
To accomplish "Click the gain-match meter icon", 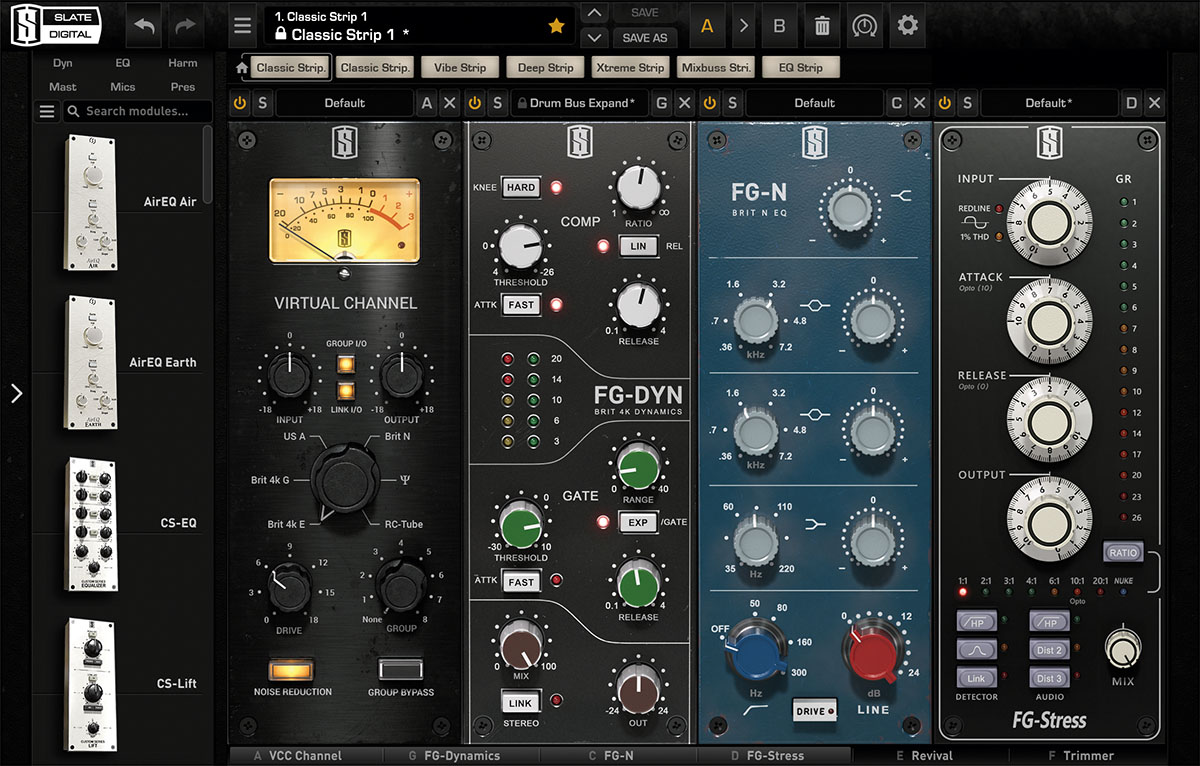I will pos(864,26).
